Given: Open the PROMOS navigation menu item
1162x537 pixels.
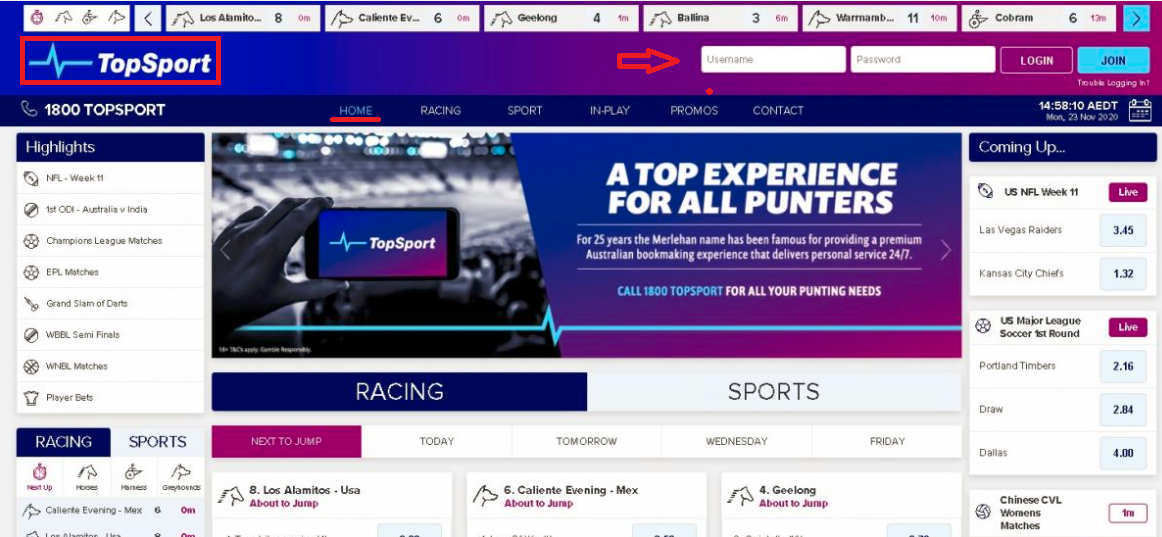Looking at the screenshot, I should coord(694,110).
